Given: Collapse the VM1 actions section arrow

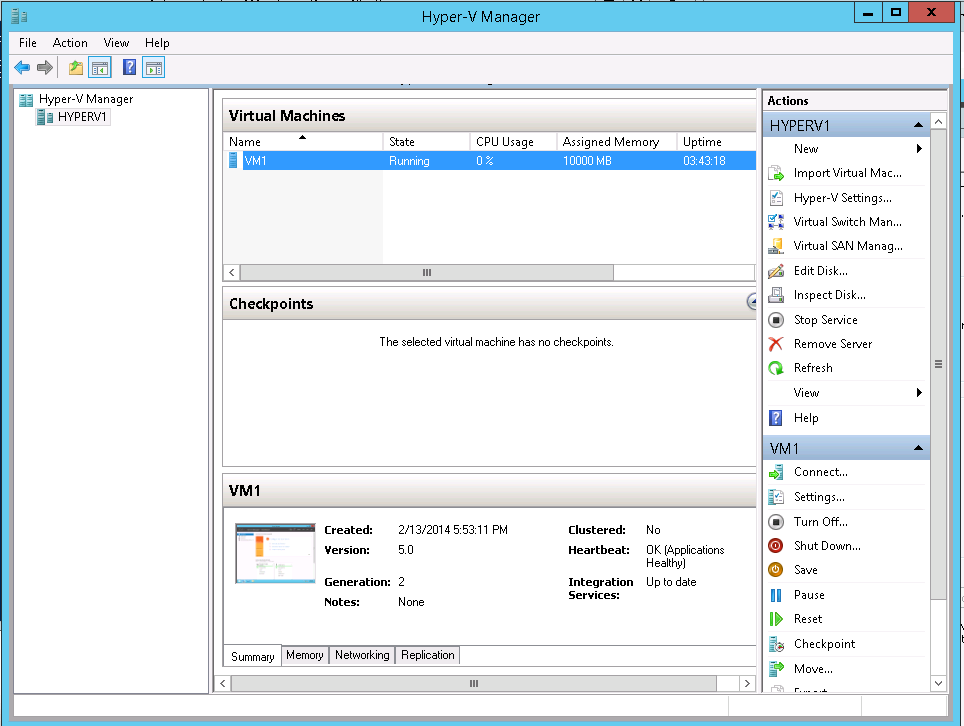Looking at the screenshot, I should (918, 448).
